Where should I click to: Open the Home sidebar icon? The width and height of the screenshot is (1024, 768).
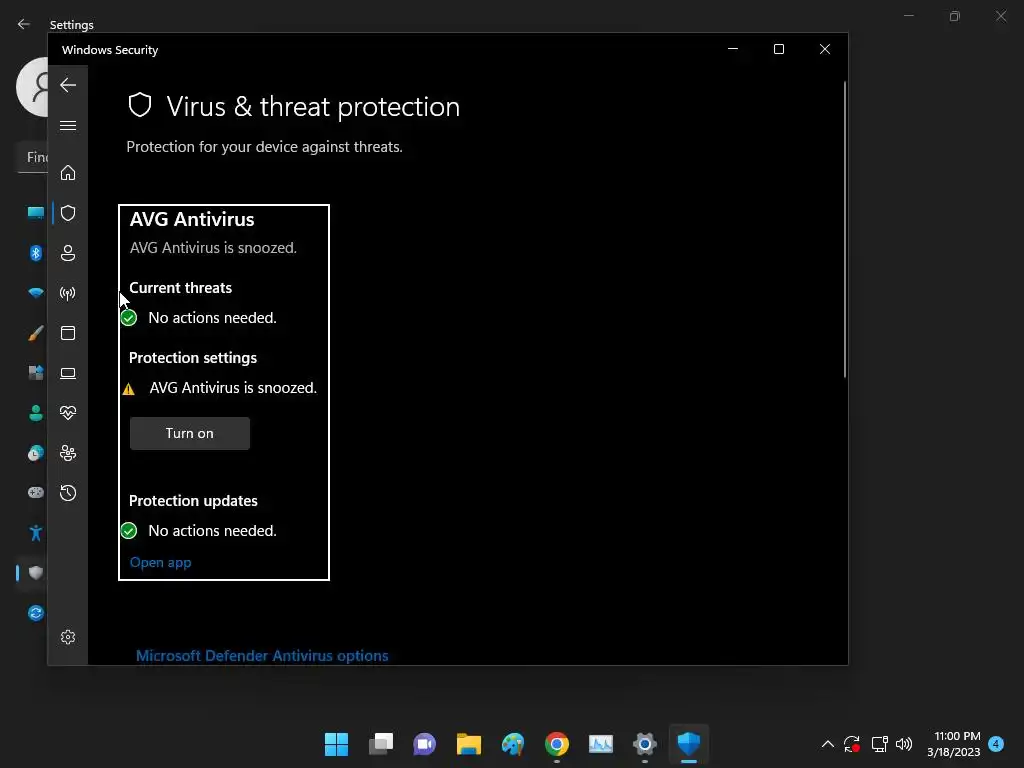pyautogui.click(x=68, y=173)
